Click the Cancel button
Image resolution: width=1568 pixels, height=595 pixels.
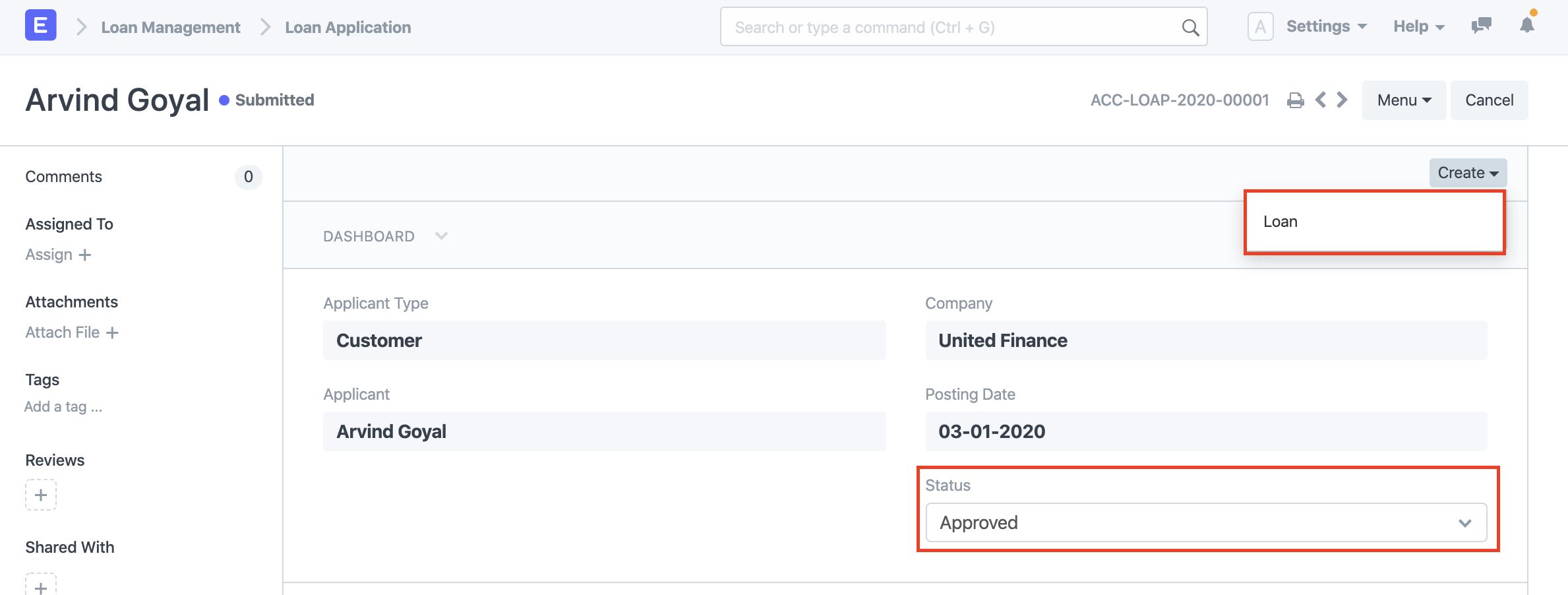tap(1489, 100)
